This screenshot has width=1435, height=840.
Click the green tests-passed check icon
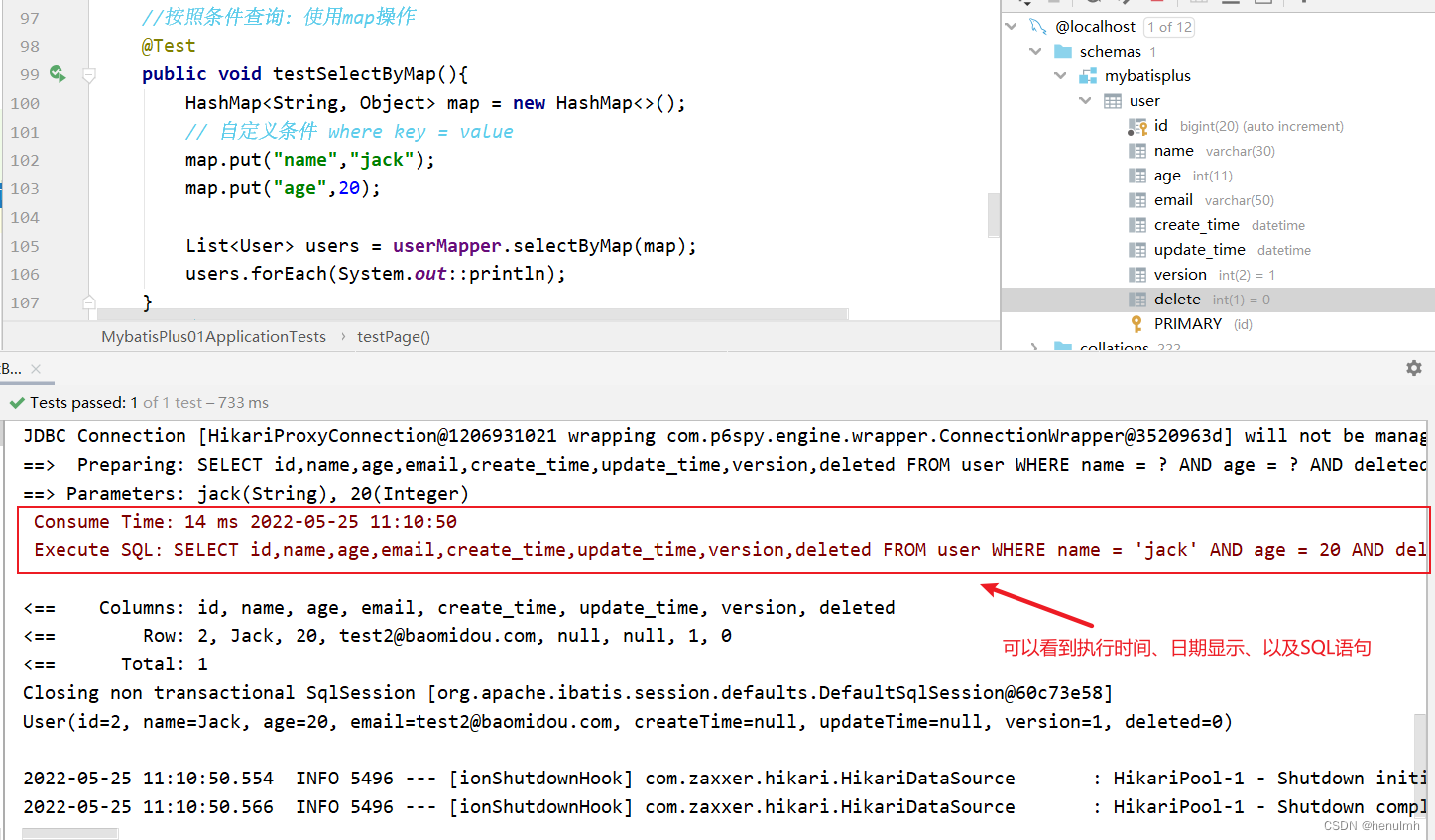16,403
